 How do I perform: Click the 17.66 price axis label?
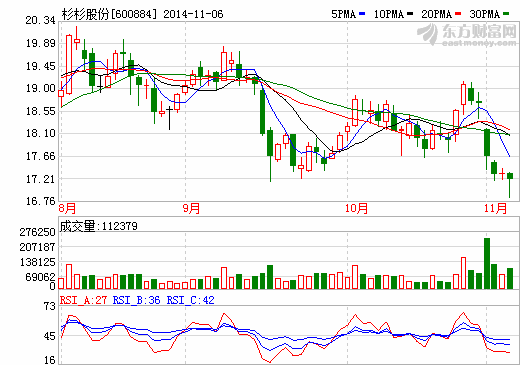point(40,156)
